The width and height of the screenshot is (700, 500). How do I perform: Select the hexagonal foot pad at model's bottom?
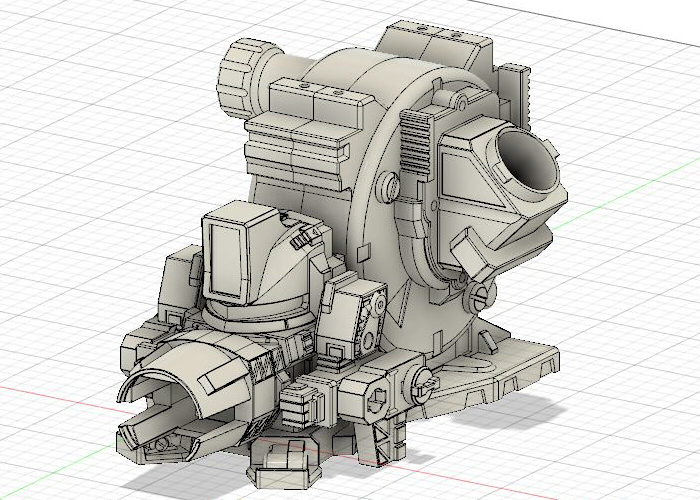coord(284,464)
